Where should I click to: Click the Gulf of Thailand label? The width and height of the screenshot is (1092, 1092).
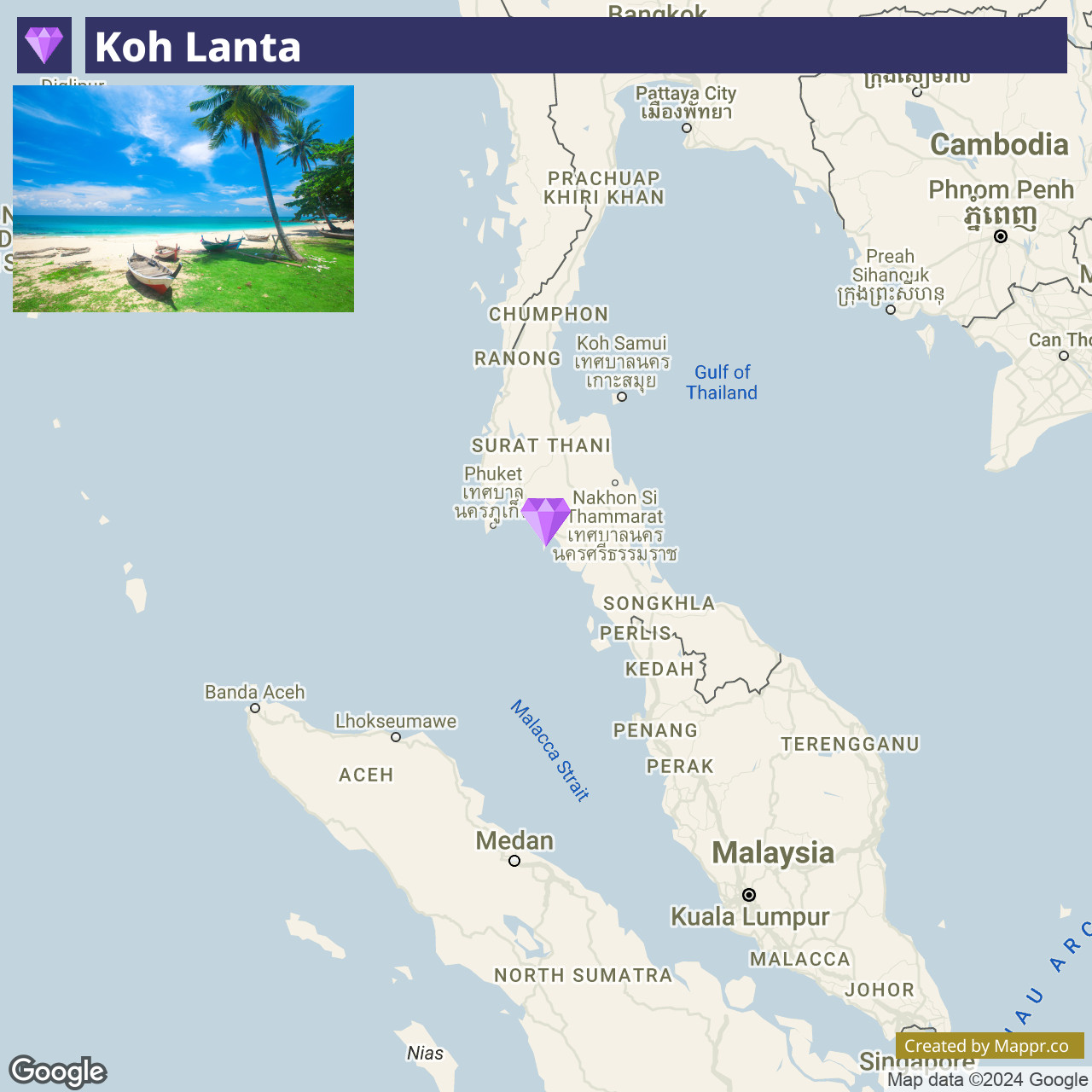tap(722, 382)
